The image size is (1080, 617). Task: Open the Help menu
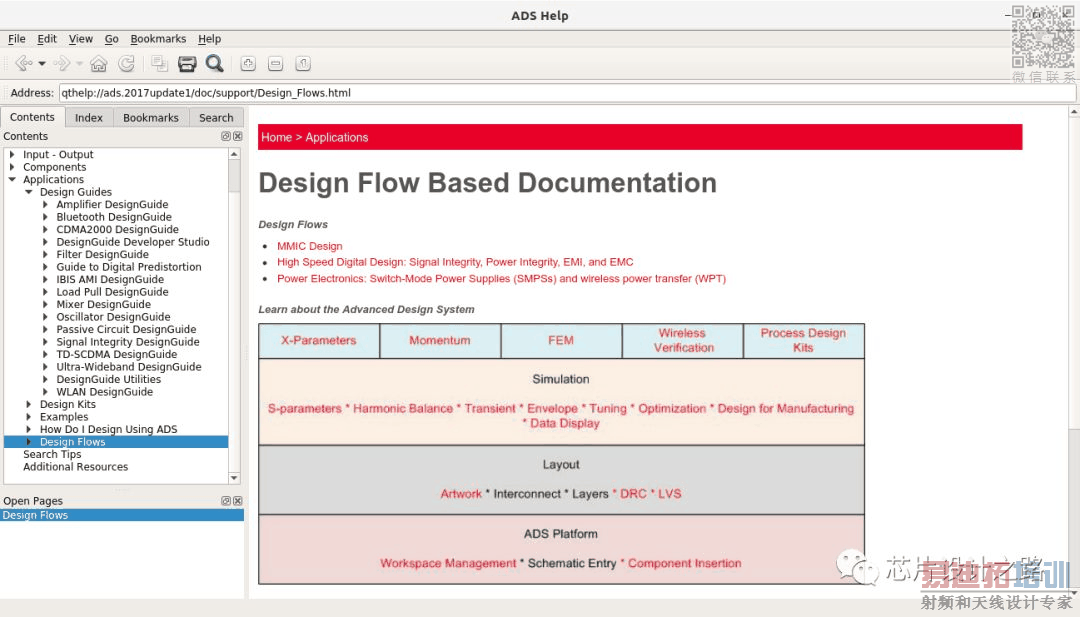tap(209, 39)
